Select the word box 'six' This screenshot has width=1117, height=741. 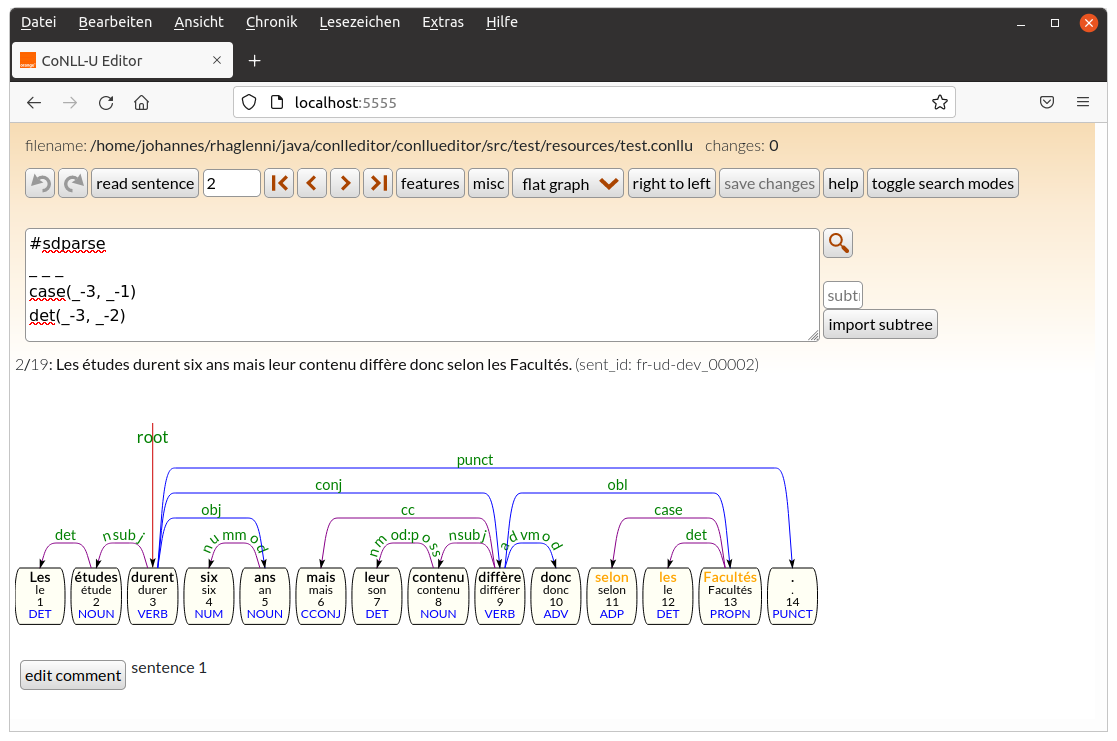point(209,596)
